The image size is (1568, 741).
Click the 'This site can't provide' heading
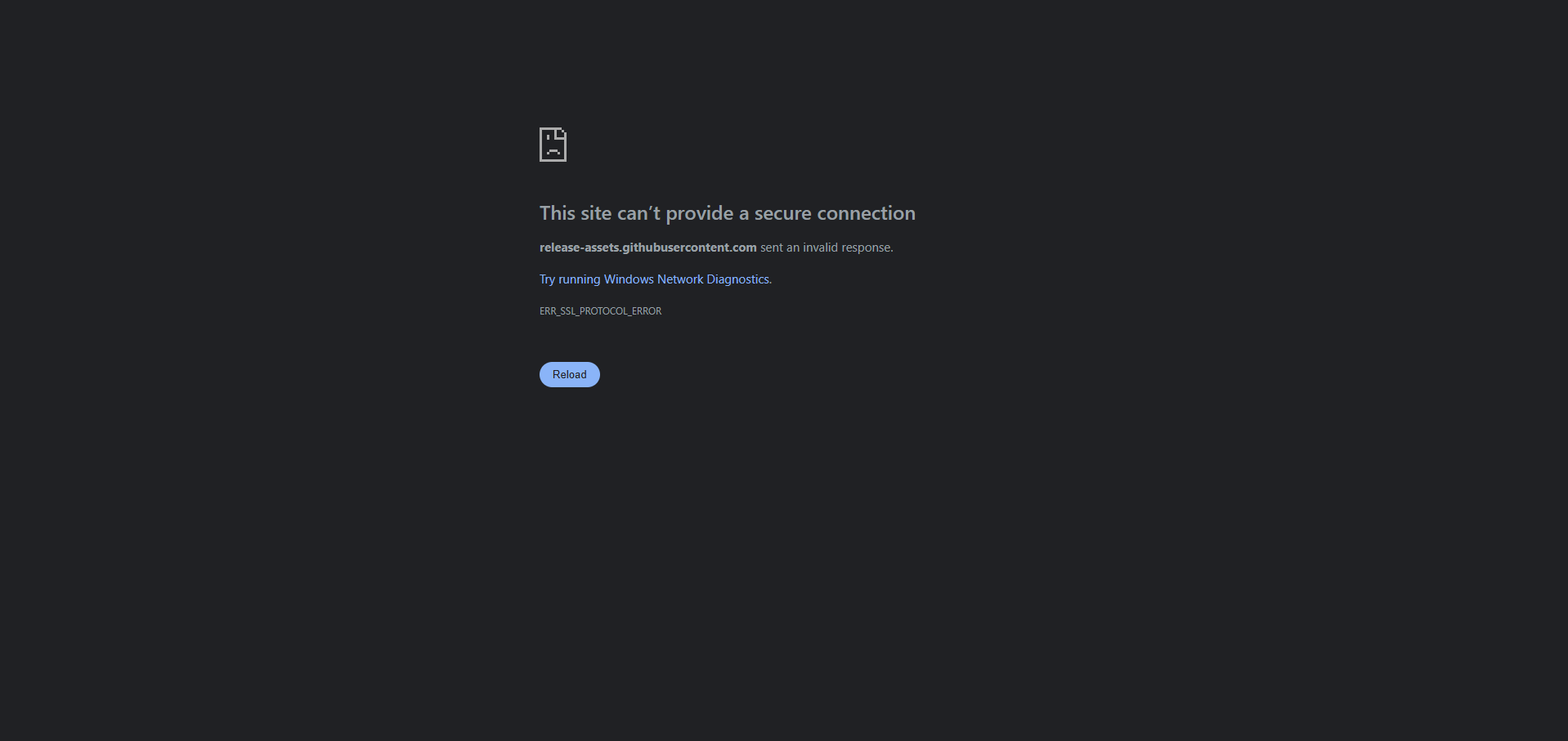point(637,213)
